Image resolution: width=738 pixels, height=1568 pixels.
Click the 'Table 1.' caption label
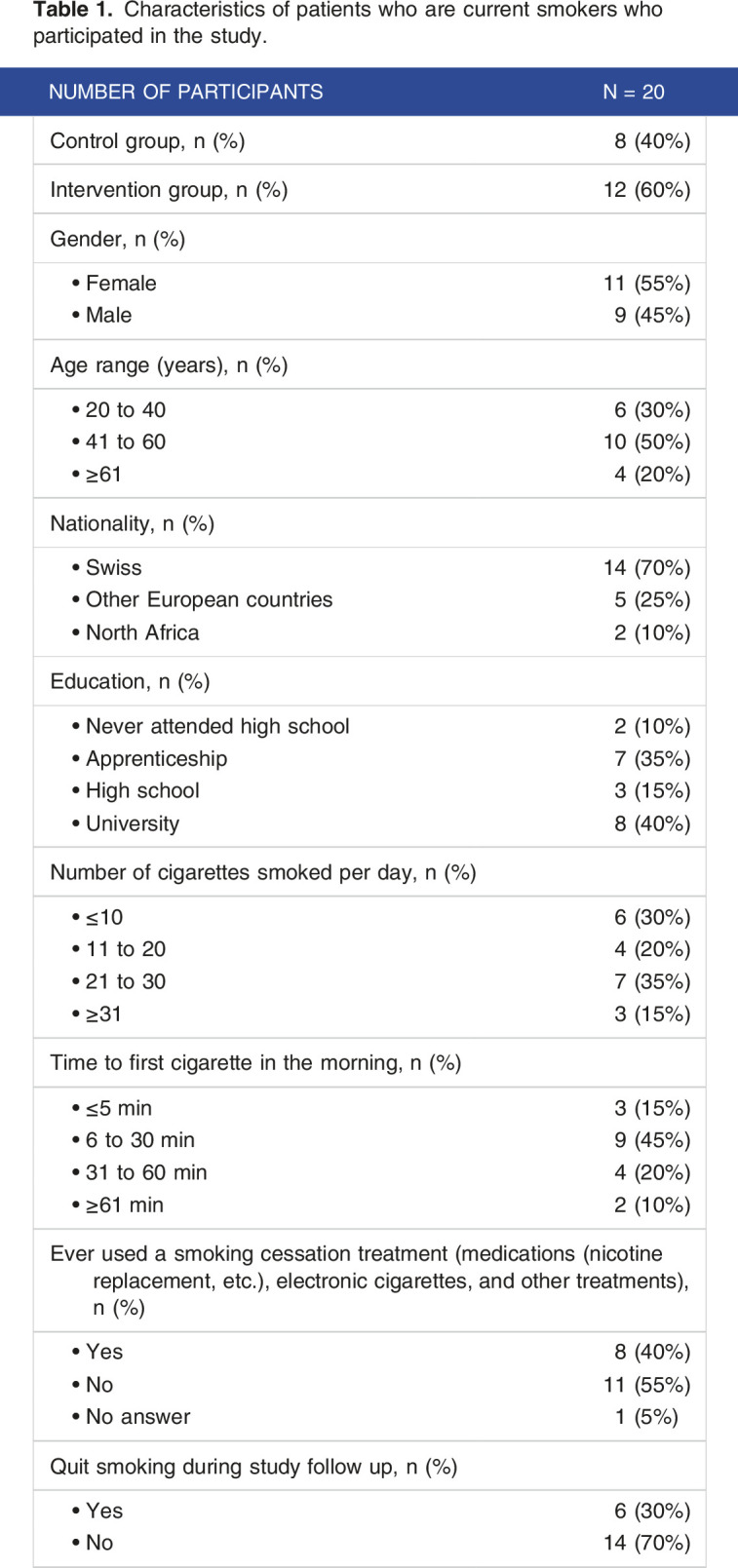click(73, 11)
